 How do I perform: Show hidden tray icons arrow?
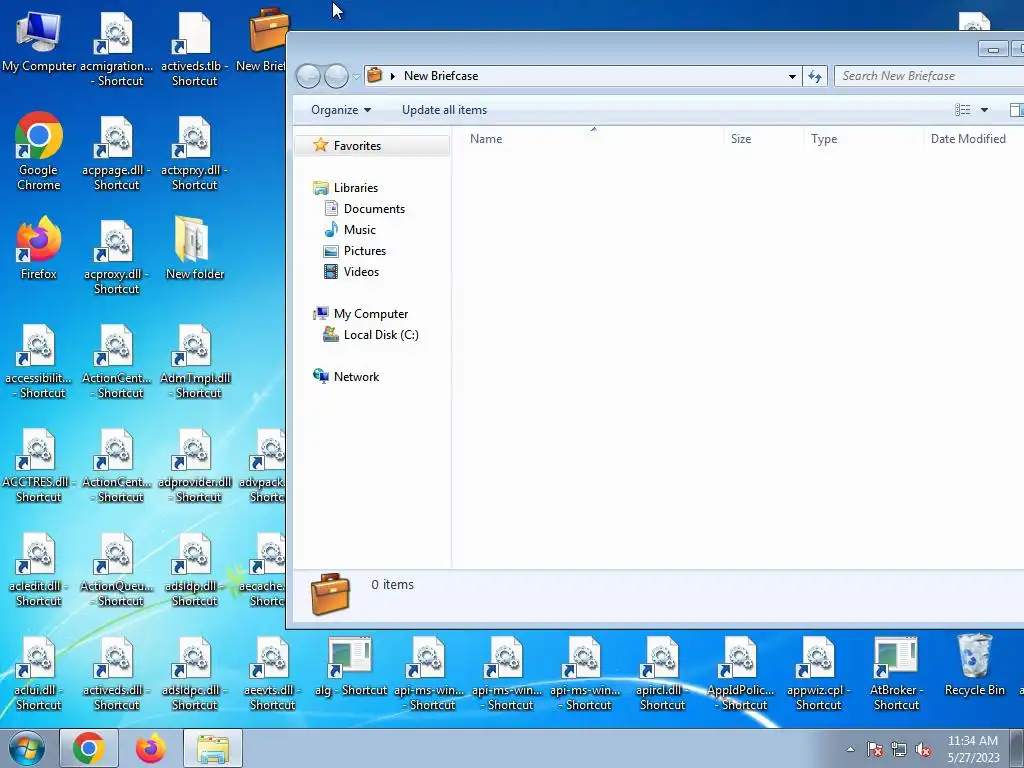850,749
